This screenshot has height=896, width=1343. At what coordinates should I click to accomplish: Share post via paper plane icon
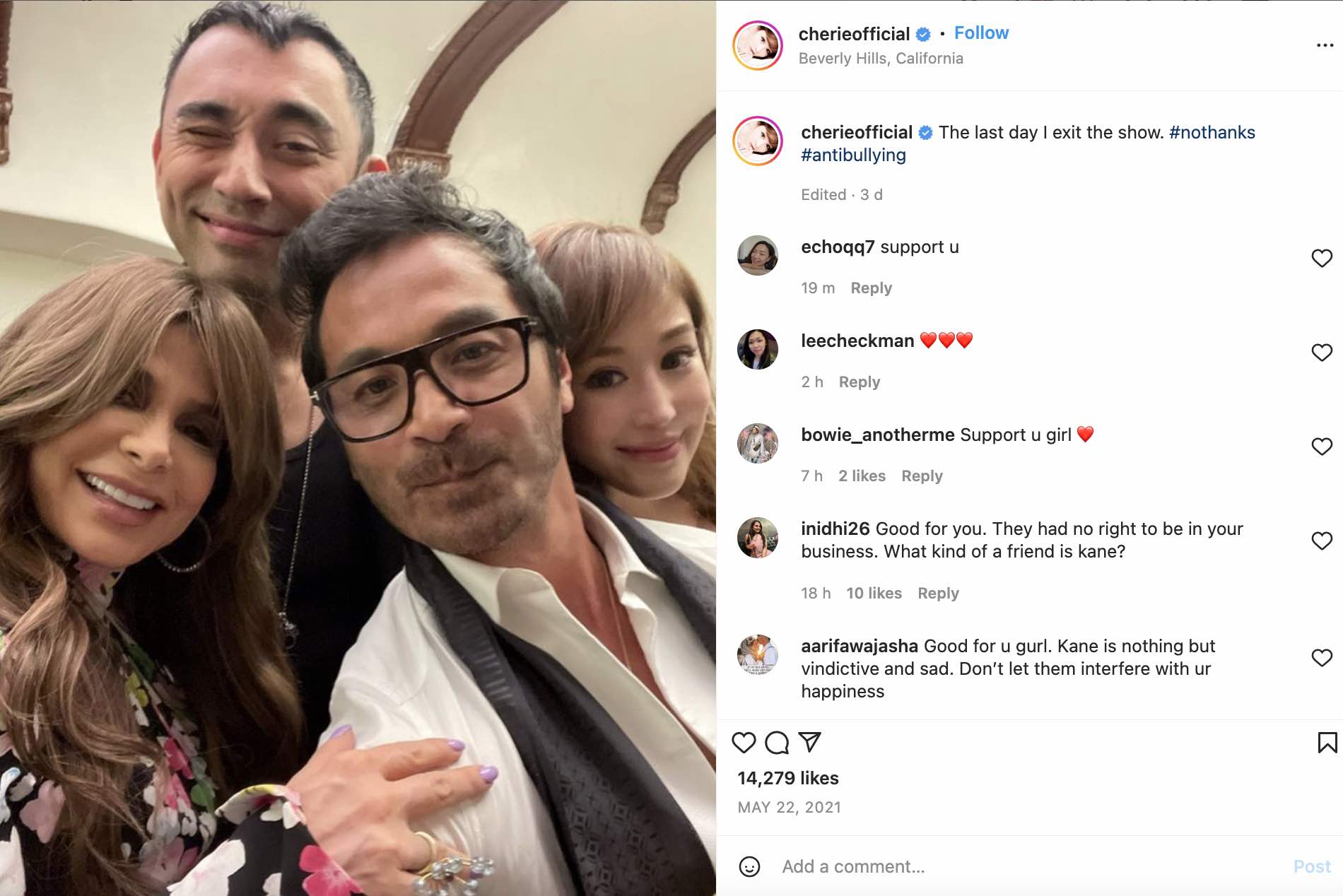coord(809,742)
